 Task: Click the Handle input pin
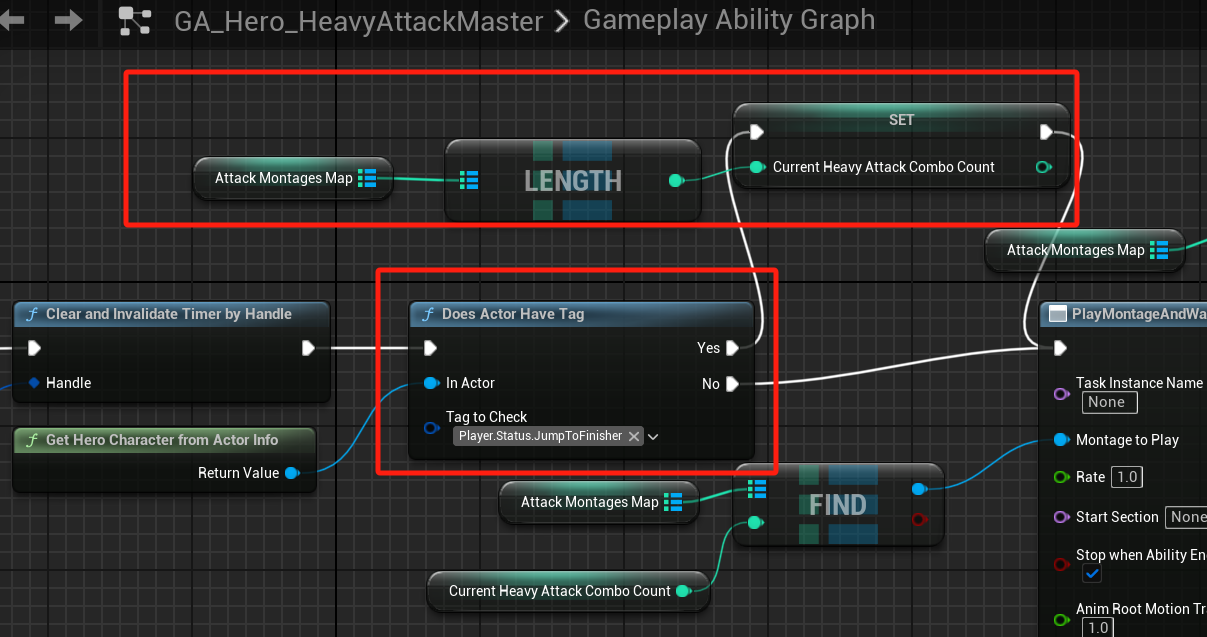34,383
